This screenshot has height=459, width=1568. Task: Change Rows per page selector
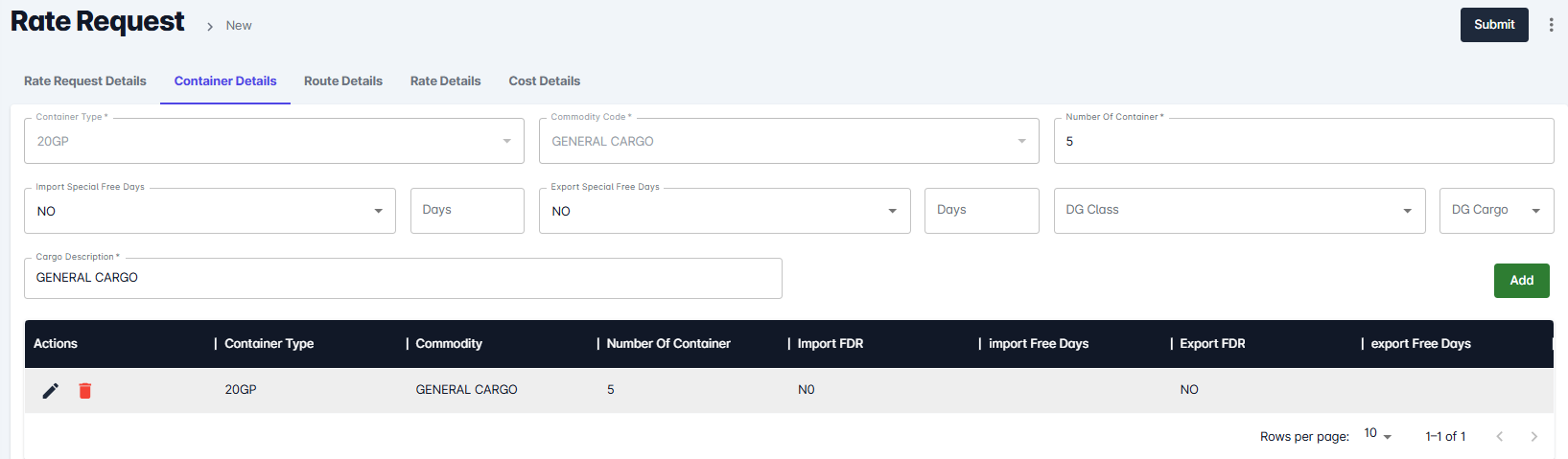(1377, 434)
